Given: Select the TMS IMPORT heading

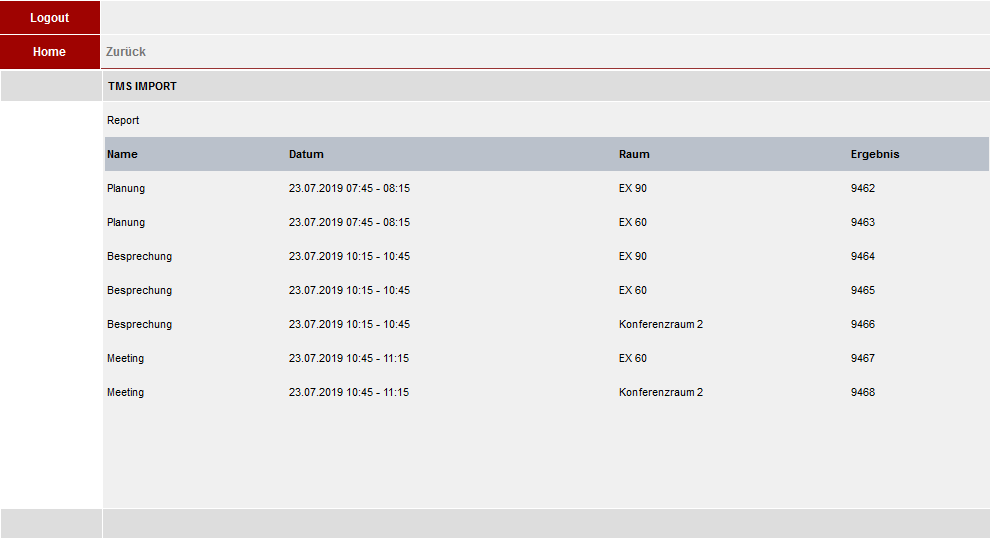Looking at the screenshot, I should (x=142, y=86).
